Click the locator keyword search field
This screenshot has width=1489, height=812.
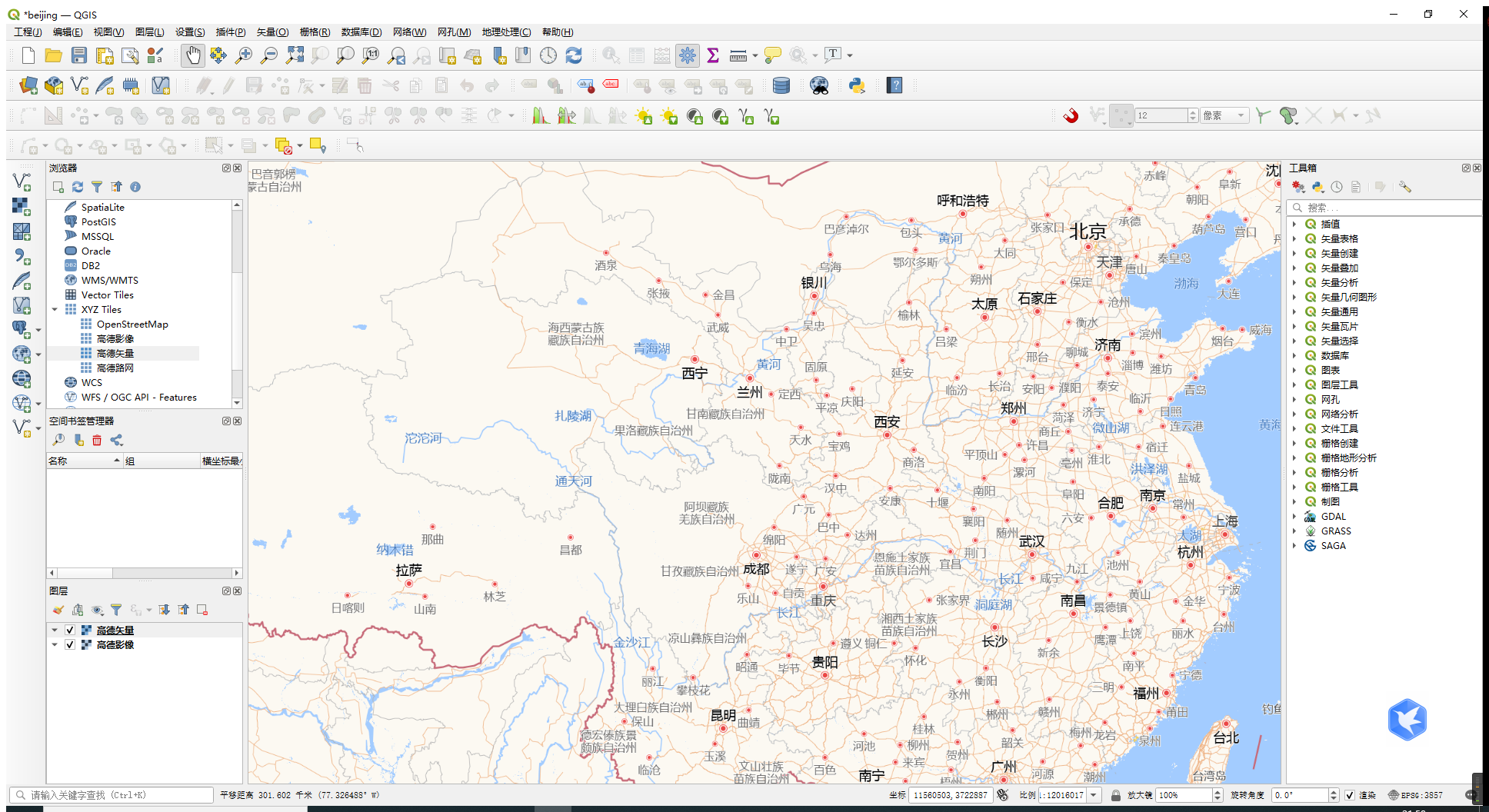[112, 795]
